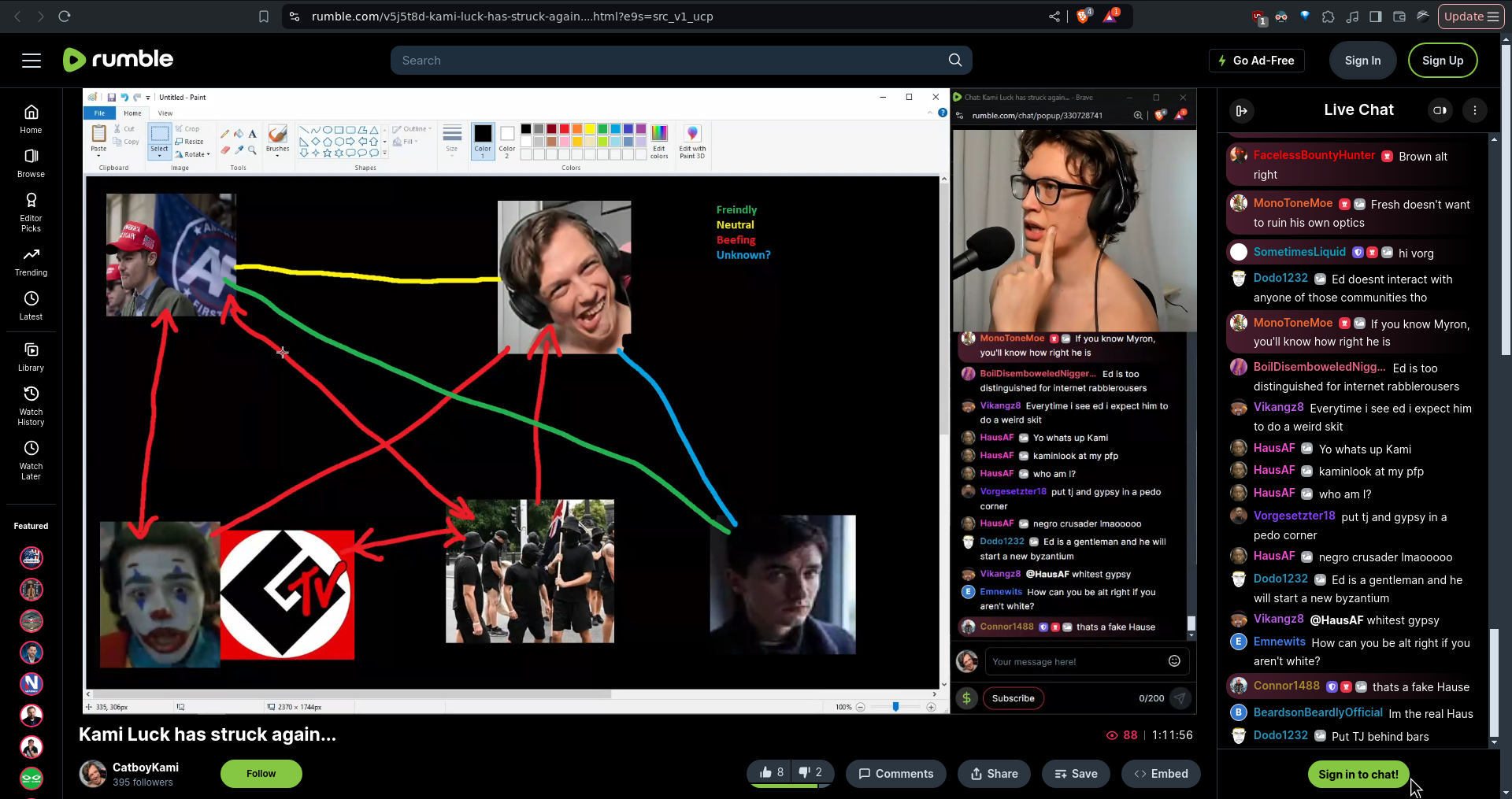The width and height of the screenshot is (1512, 799).
Task: Click the '88' live viewer count
Action: point(1130,735)
